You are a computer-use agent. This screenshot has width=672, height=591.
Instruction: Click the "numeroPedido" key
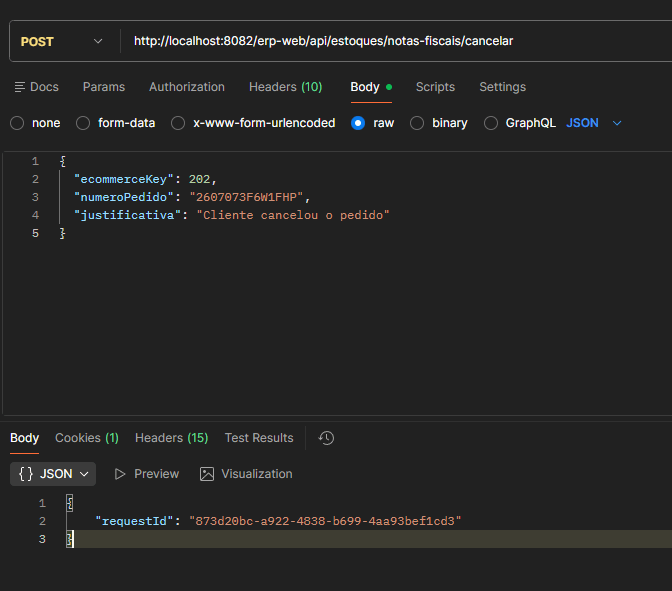[123, 197]
